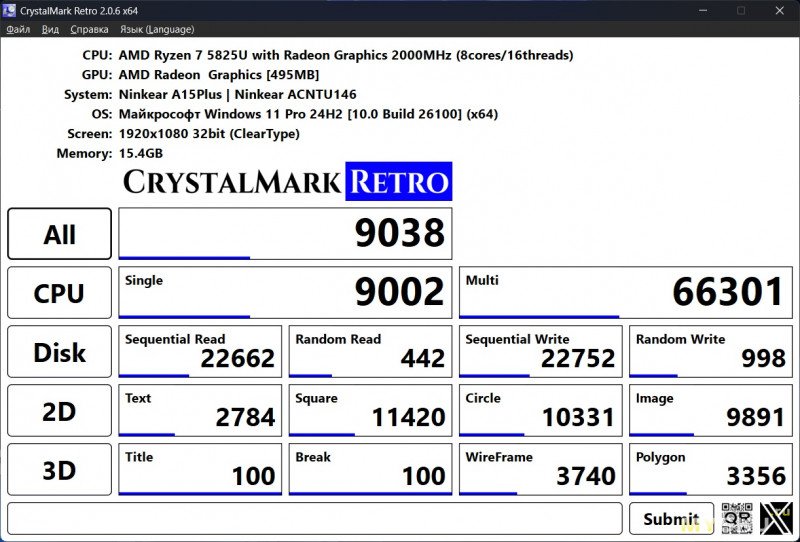The width and height of the screenshot is (800, 542).
Task: Open the Файл menu
Action: 18,30
